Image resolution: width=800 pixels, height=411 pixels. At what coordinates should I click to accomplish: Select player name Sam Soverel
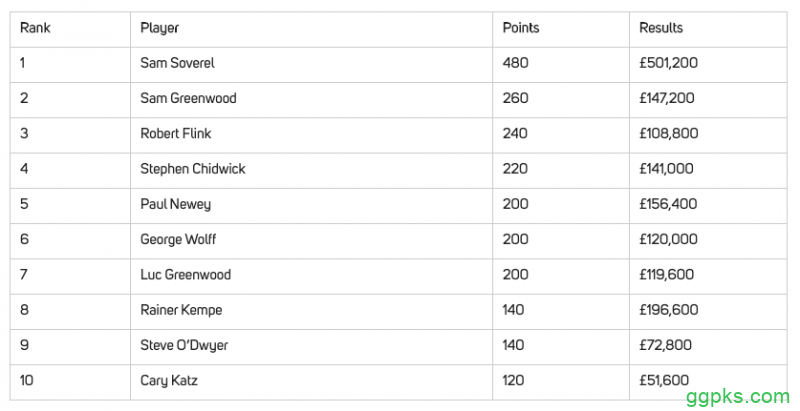[177, 63]
